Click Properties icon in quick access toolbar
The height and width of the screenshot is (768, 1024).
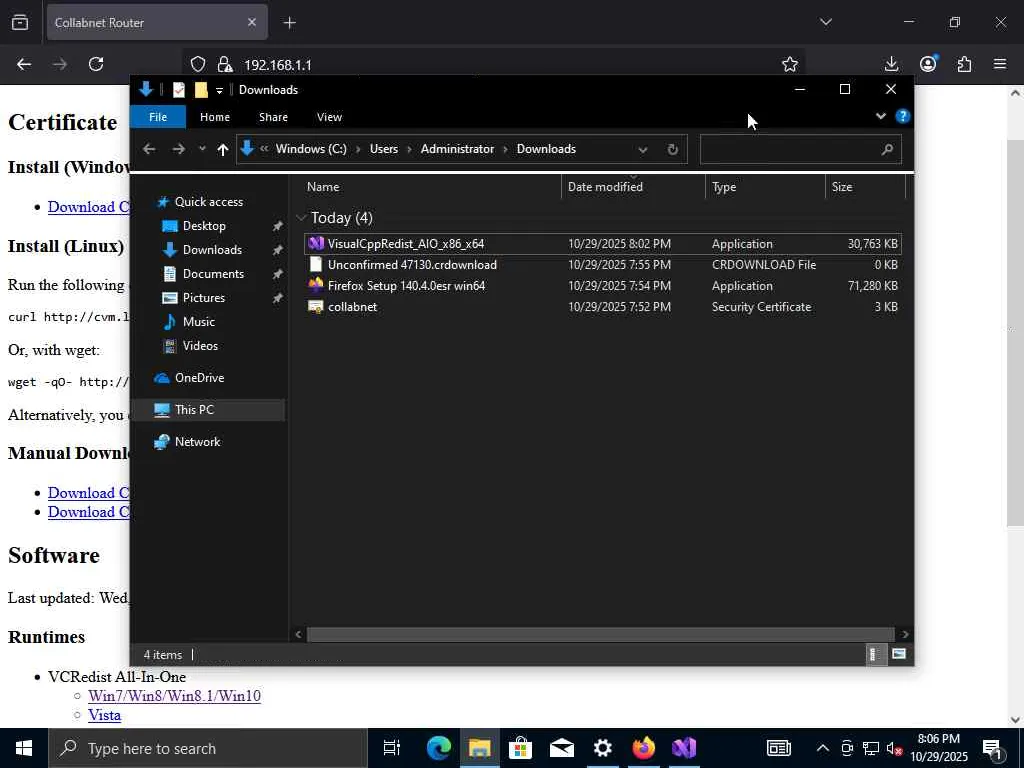click(x=178, y=89)
